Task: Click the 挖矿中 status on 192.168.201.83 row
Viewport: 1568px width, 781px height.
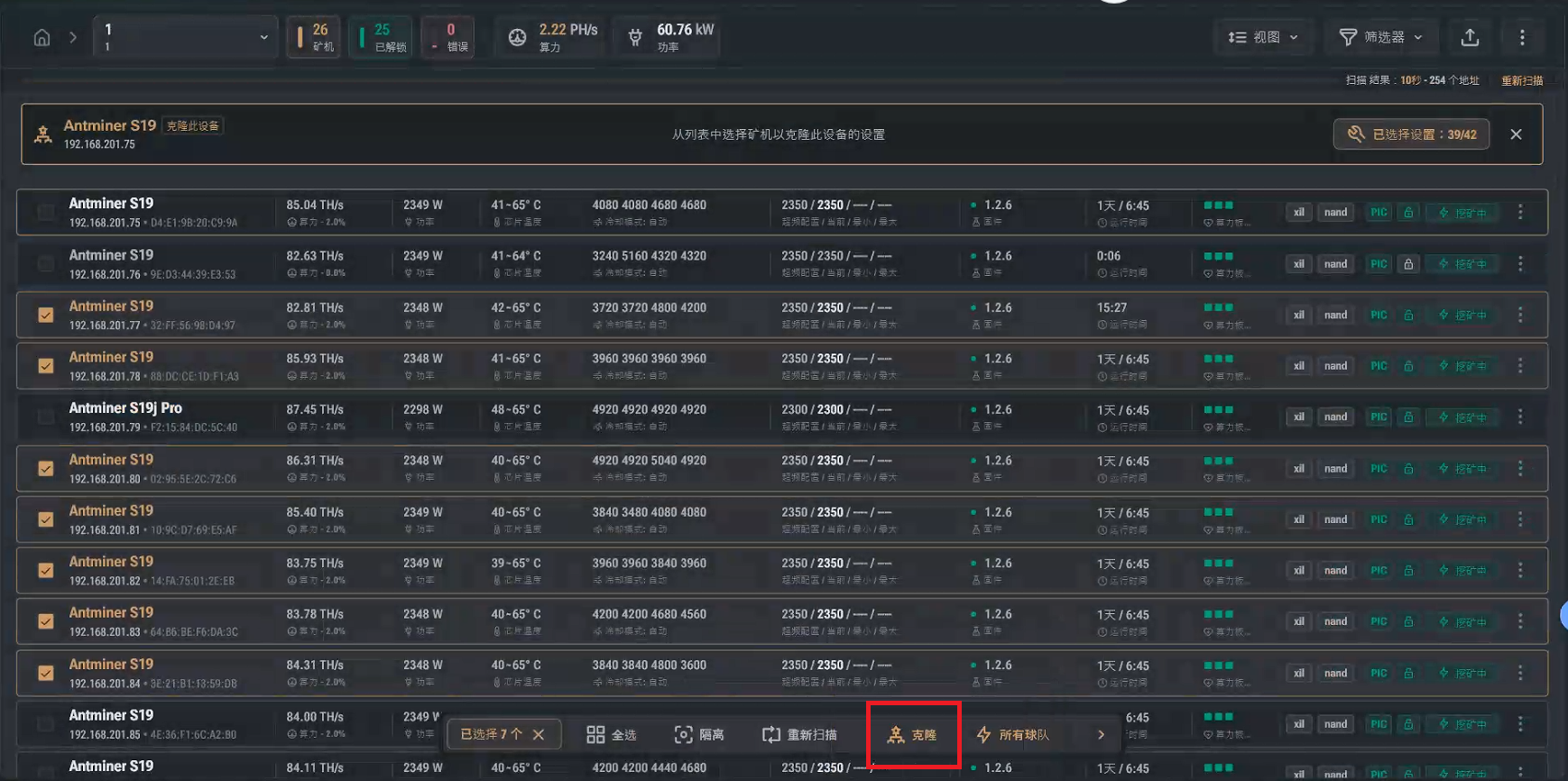Action: pyautogui.click(x=1462, y=621)
